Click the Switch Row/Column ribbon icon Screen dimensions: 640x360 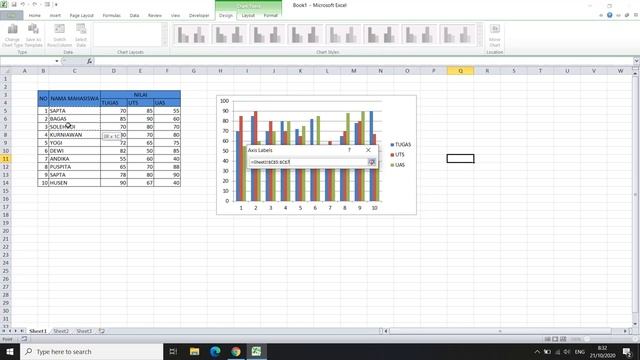click(60, 35)
